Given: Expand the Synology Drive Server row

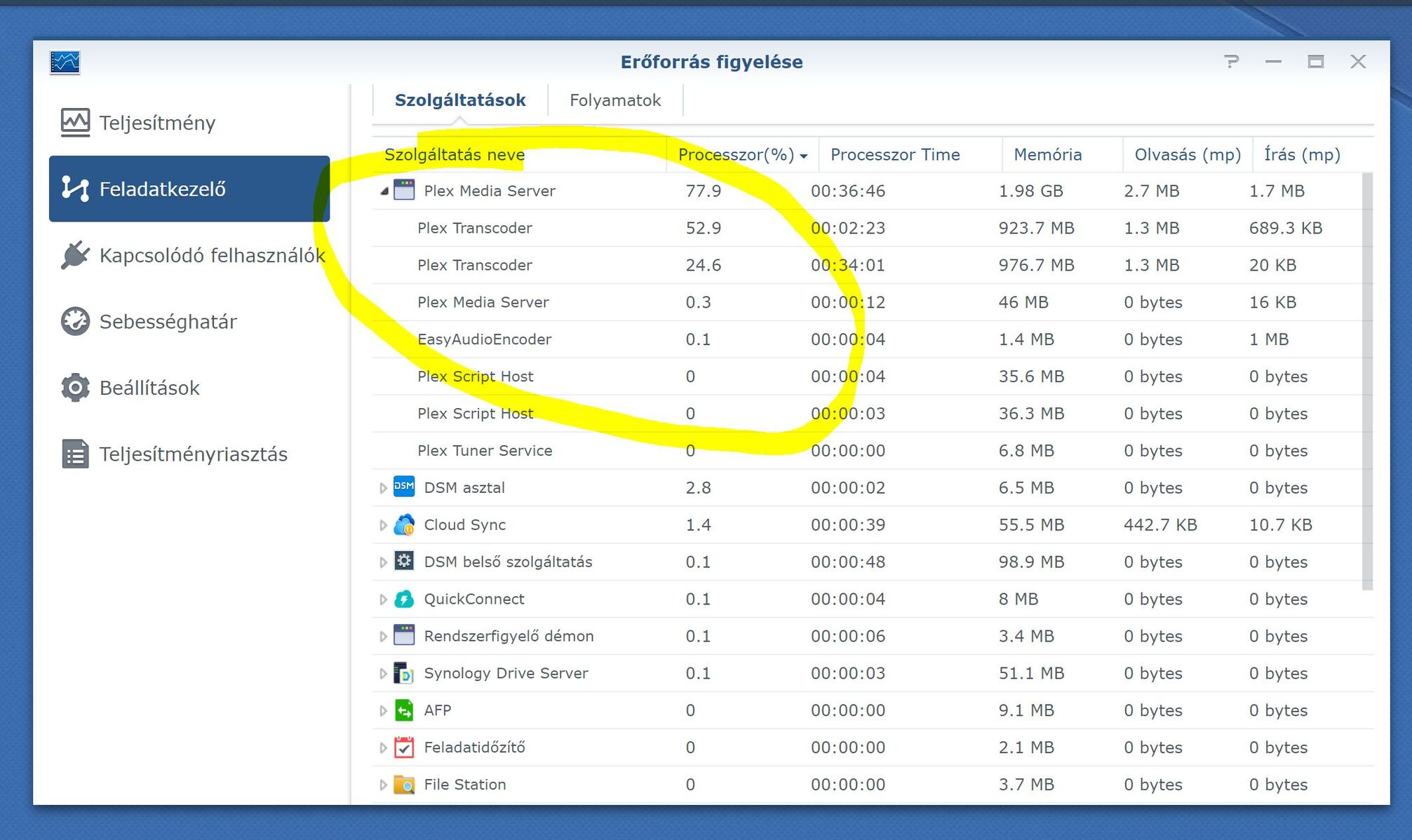Looking at the screenshot, I should click(383, 673).
